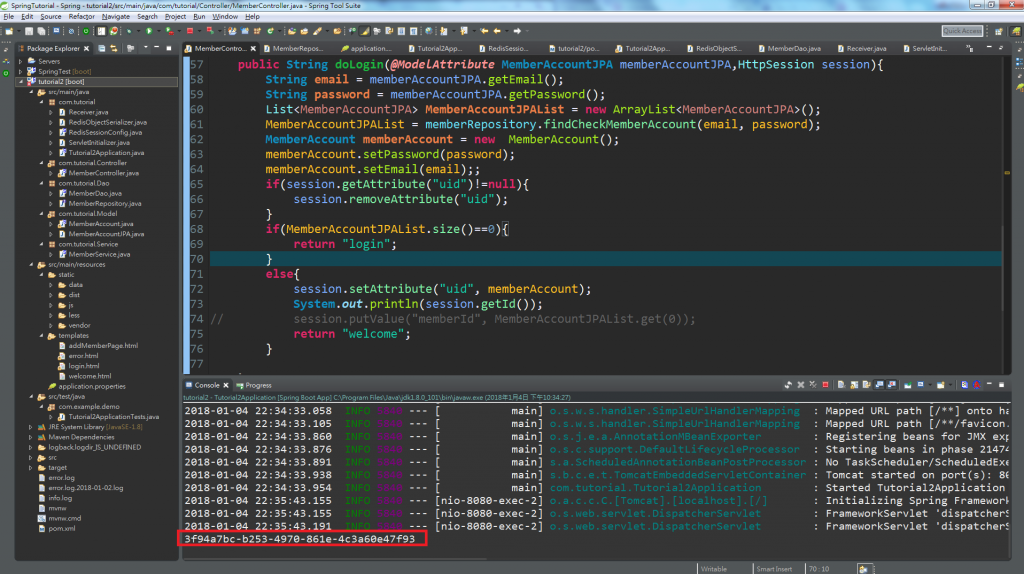Screen dimensions: 1024x574
Task: Toggle Scroll Lock in the Console toolbar
Action: pos(854,385)
